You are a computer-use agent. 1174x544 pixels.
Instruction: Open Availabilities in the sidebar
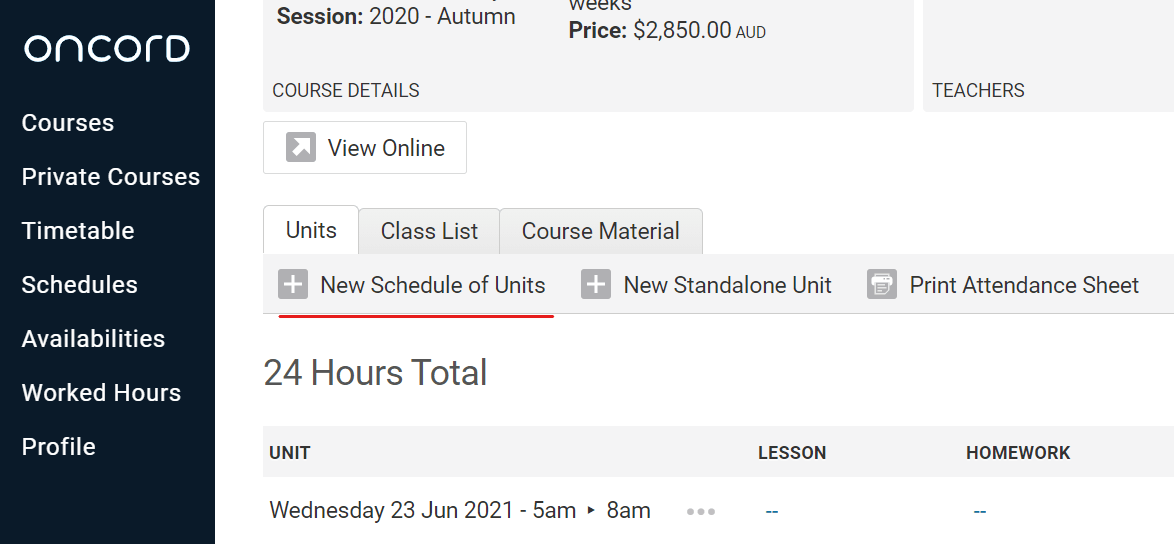tap(93, 339)
